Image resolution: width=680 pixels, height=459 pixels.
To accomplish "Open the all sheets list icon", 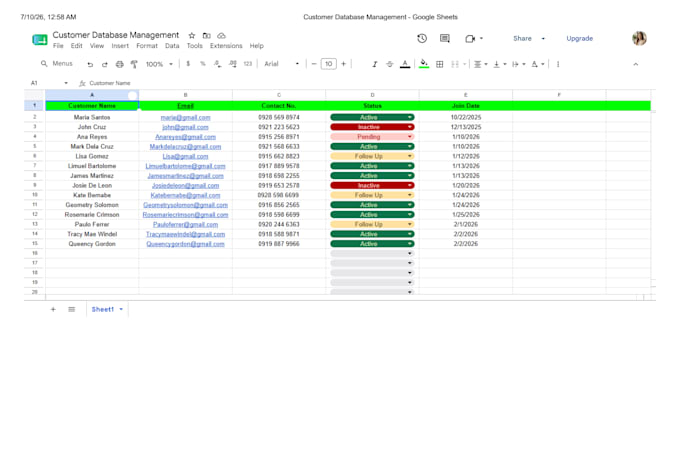I will point(72,309).
